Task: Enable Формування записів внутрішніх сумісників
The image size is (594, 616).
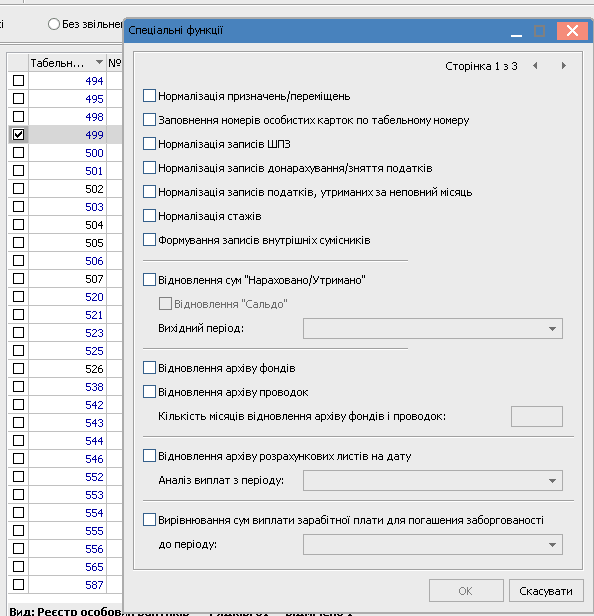Action: pos(149,239)
